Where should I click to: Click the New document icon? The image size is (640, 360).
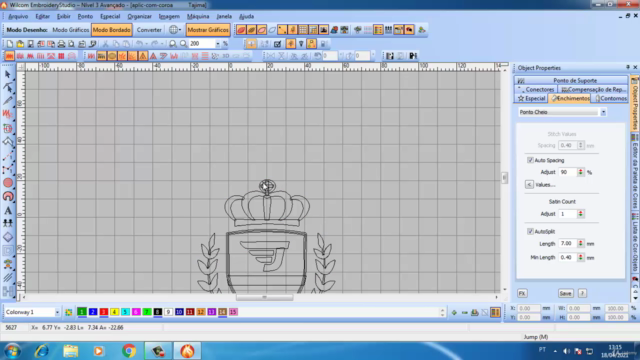point(9,44)
